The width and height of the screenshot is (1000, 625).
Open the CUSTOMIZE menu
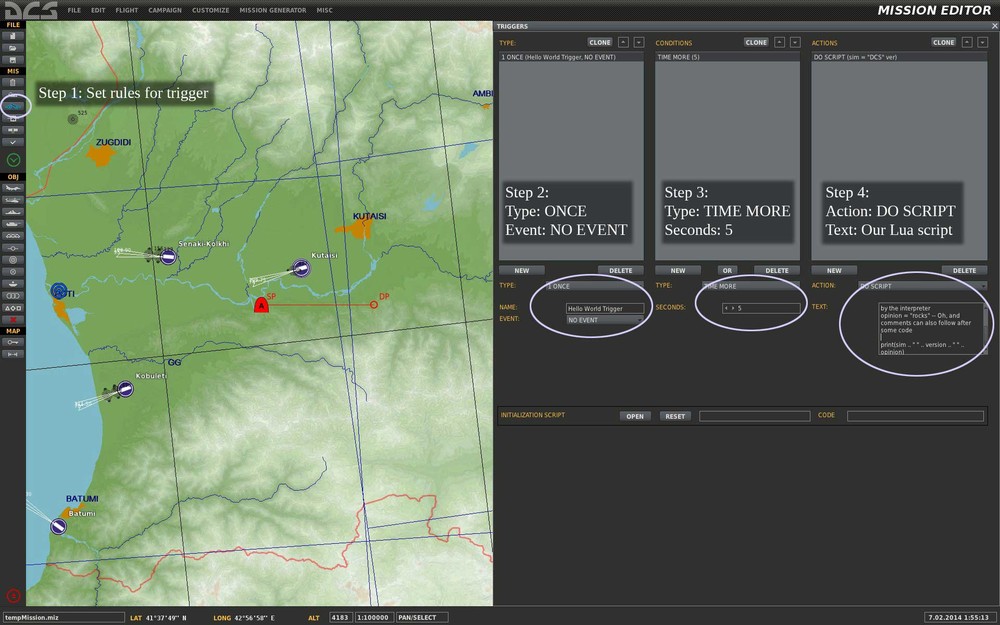(210, 10)
